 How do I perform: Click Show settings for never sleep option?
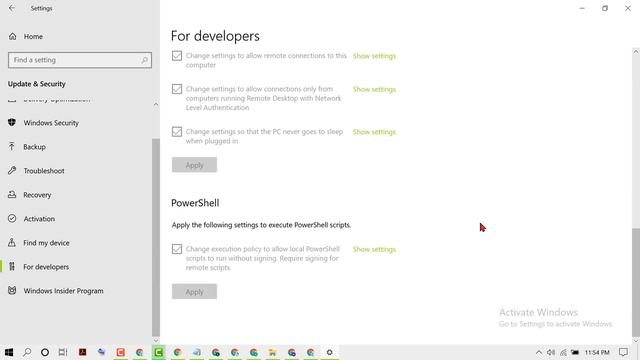(x=374, y=132)
